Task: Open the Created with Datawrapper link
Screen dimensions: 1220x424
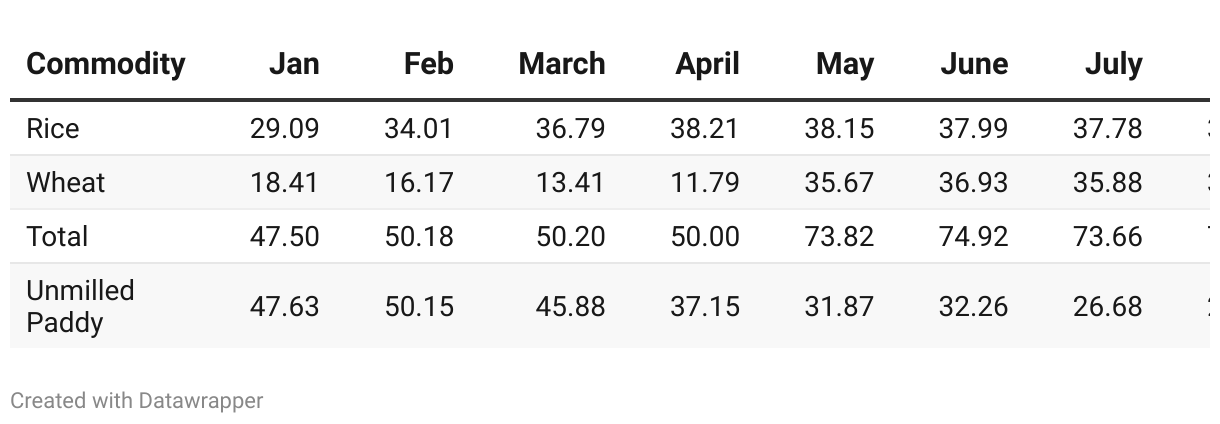Action: point(137,401)
